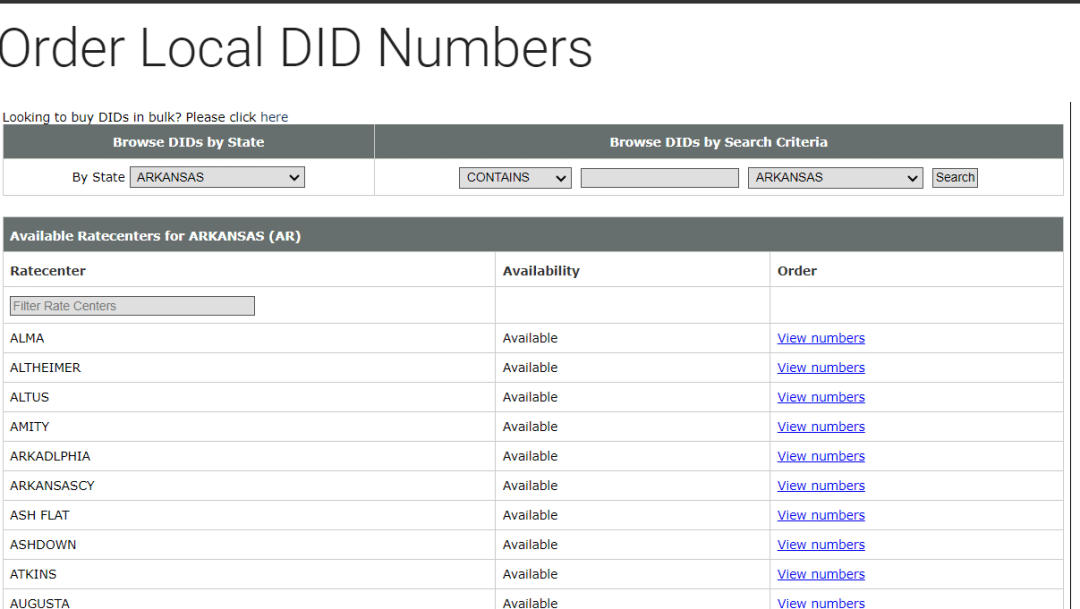1080x609 pixels.
Task: View numbers for ARKADLPHIA
Action: click(820, 456)
